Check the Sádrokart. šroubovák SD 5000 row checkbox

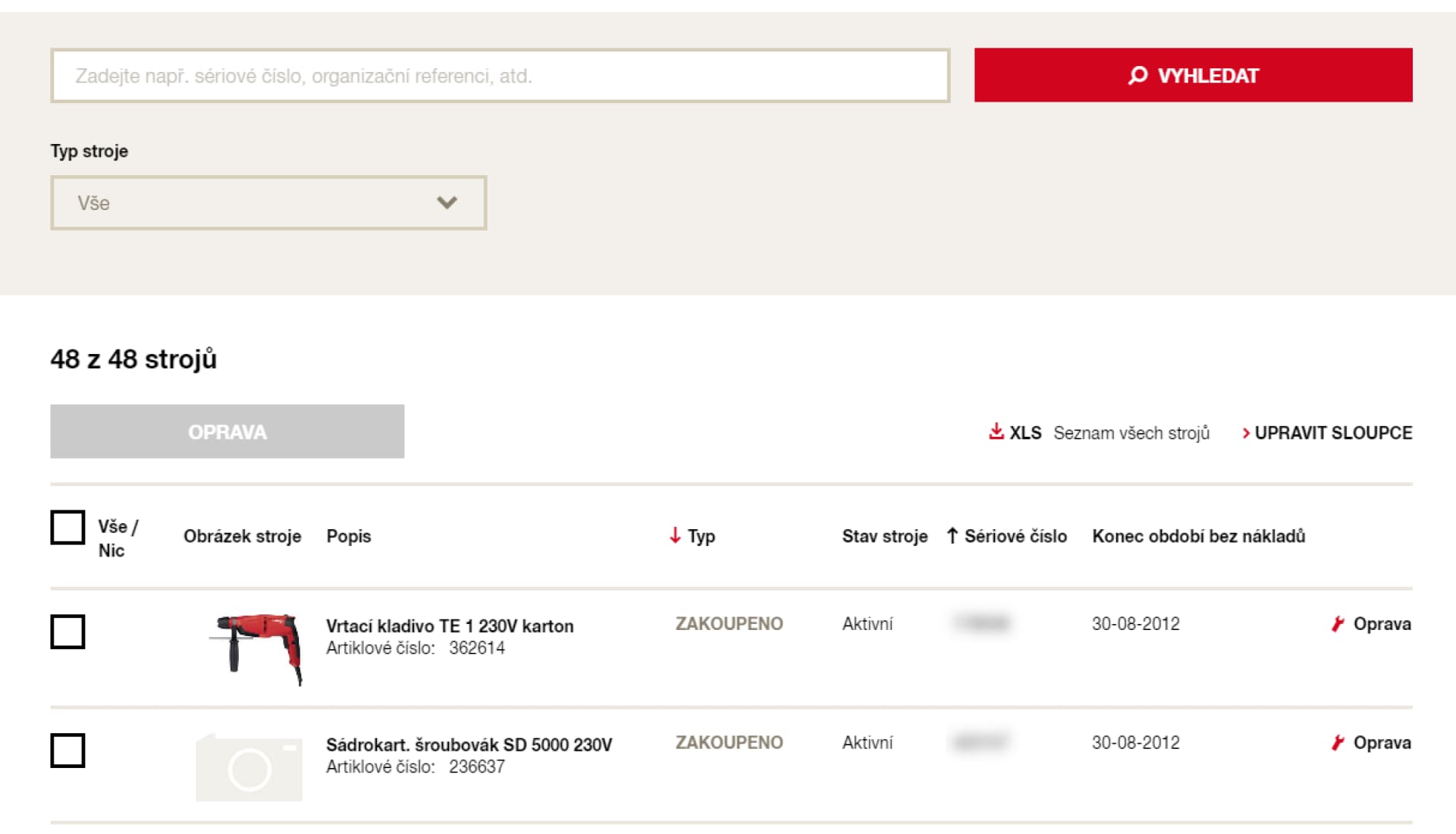[67, 751]
